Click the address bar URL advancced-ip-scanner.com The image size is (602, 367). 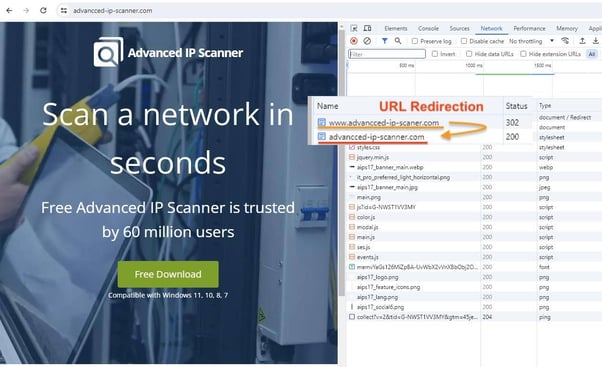pyautogui.click(x=112, y=11)
